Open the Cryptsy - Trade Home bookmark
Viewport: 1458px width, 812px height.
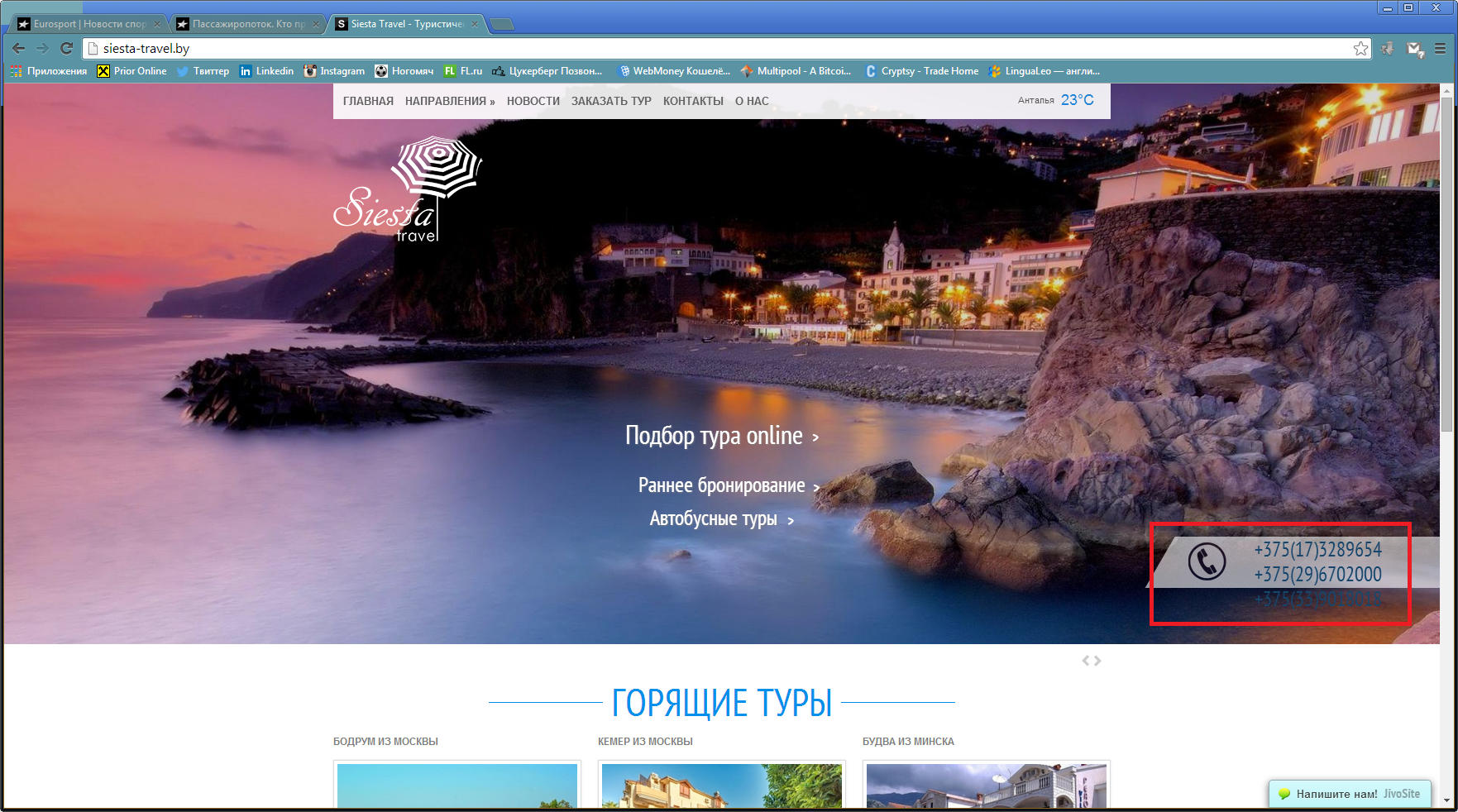[921, 71]
